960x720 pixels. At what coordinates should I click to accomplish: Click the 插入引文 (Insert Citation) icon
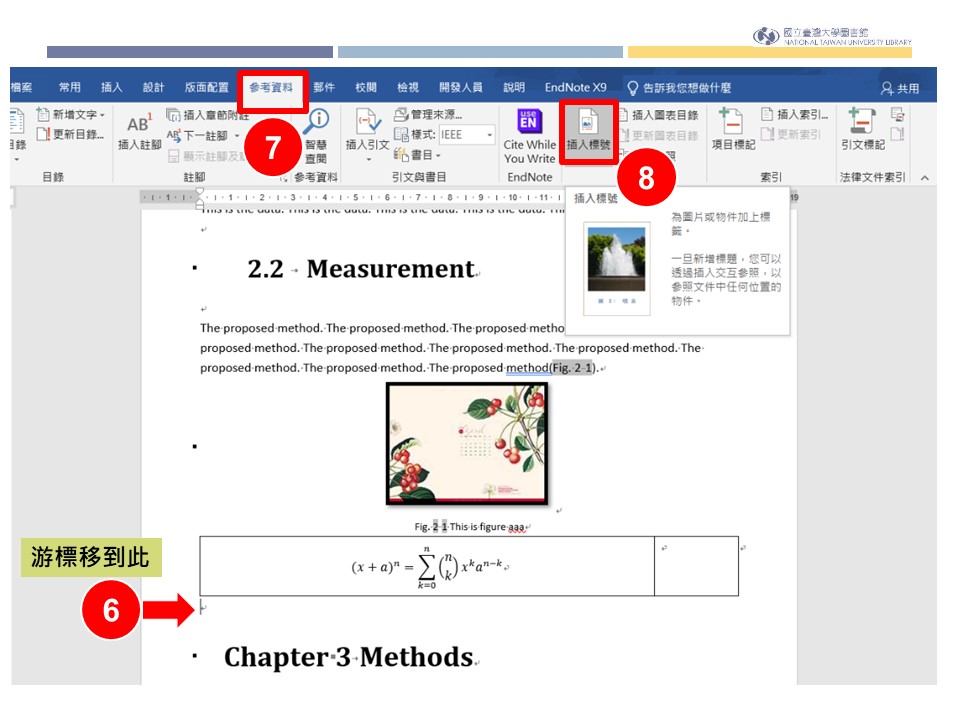(x=368, y=121)
